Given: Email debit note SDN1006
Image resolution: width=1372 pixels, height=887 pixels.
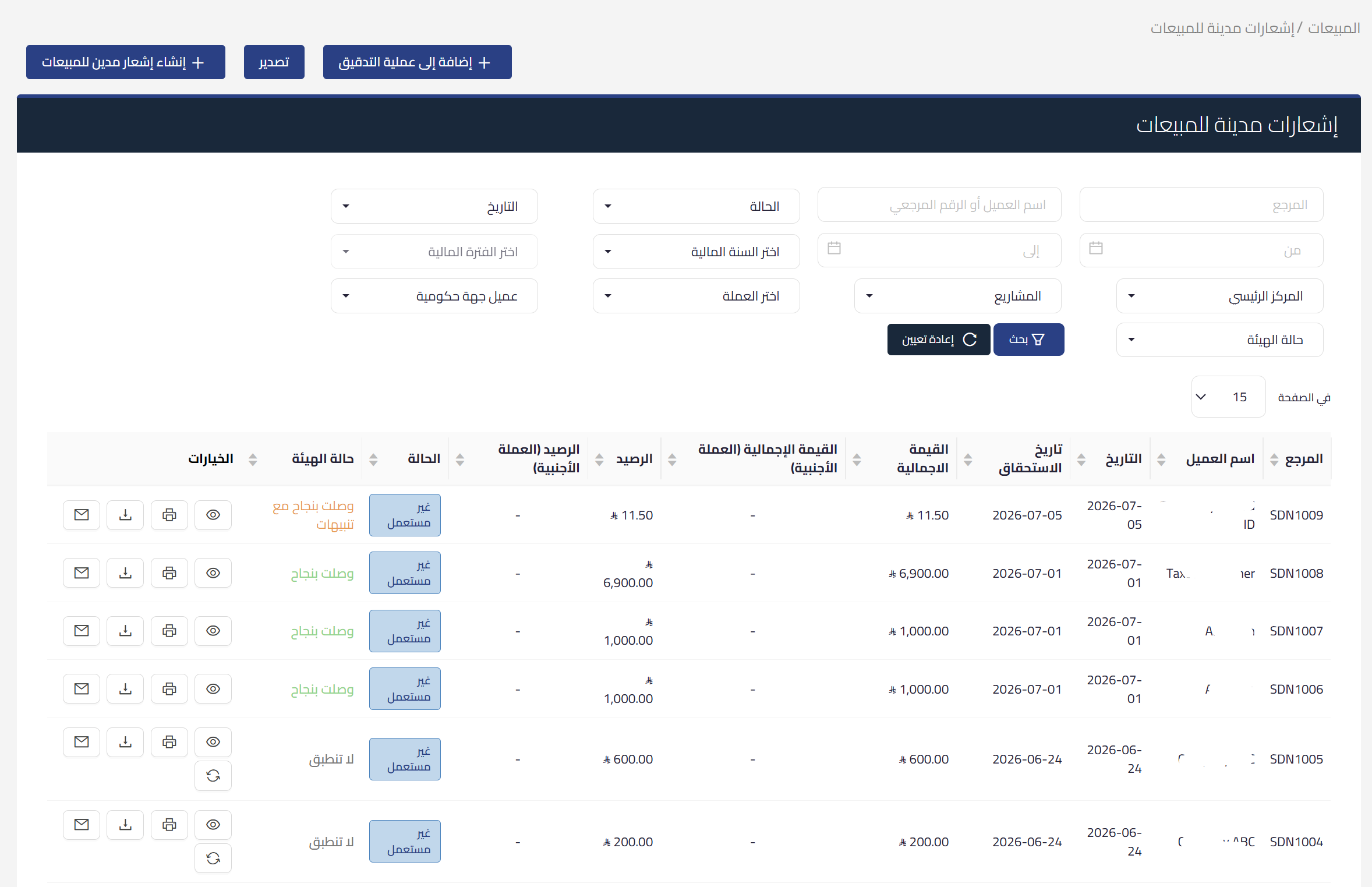Looking at the screenshot, I should point(82,689).
